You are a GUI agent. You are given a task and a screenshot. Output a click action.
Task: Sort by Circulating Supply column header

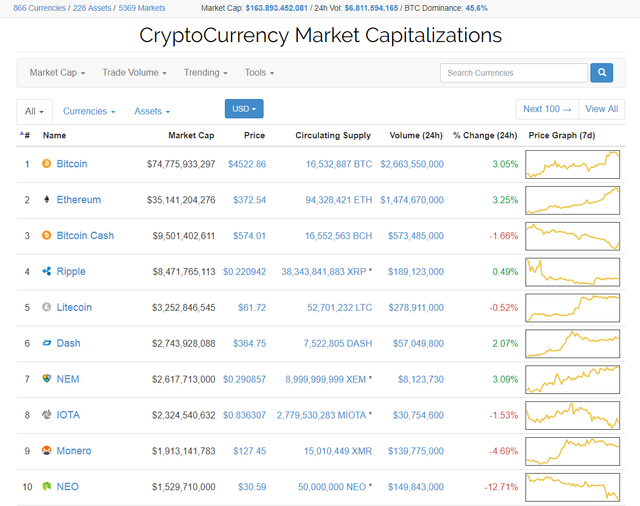[333, 135]
